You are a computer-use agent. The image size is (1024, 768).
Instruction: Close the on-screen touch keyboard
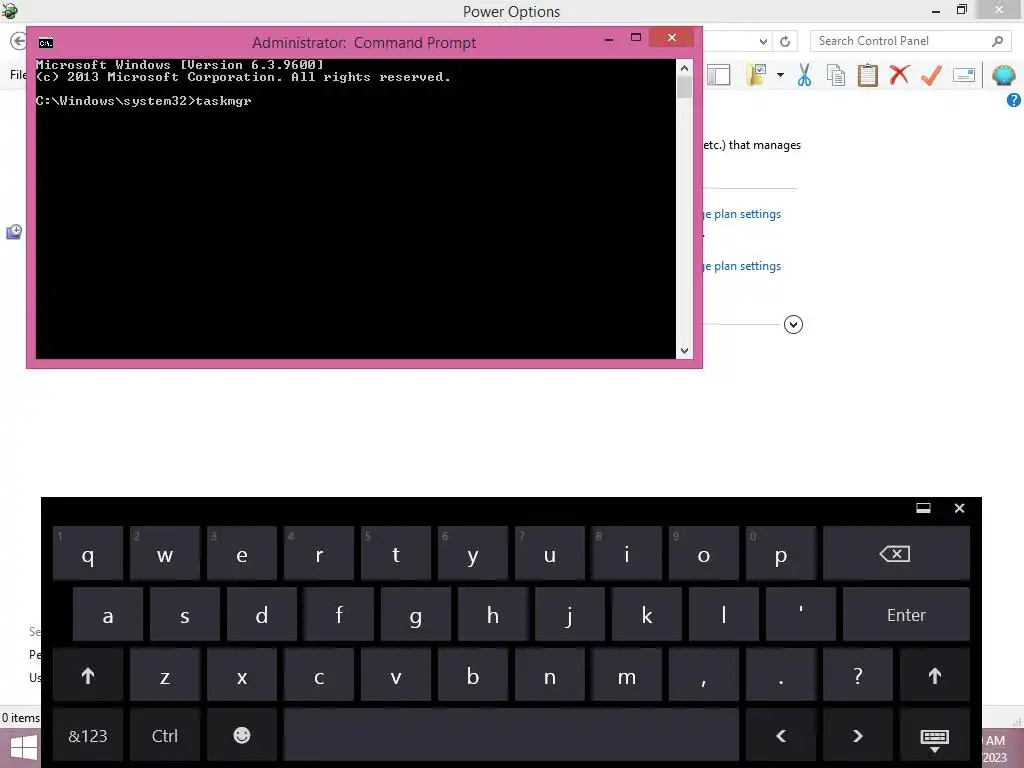tap(959, 508)
